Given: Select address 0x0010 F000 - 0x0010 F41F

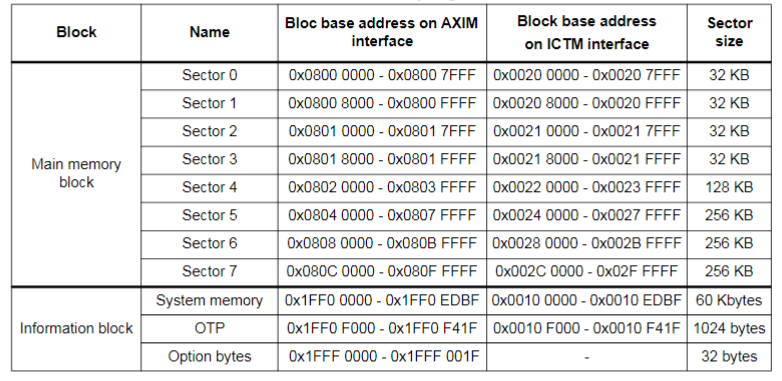Looking at the screenshot, I should tap(586, 328).
